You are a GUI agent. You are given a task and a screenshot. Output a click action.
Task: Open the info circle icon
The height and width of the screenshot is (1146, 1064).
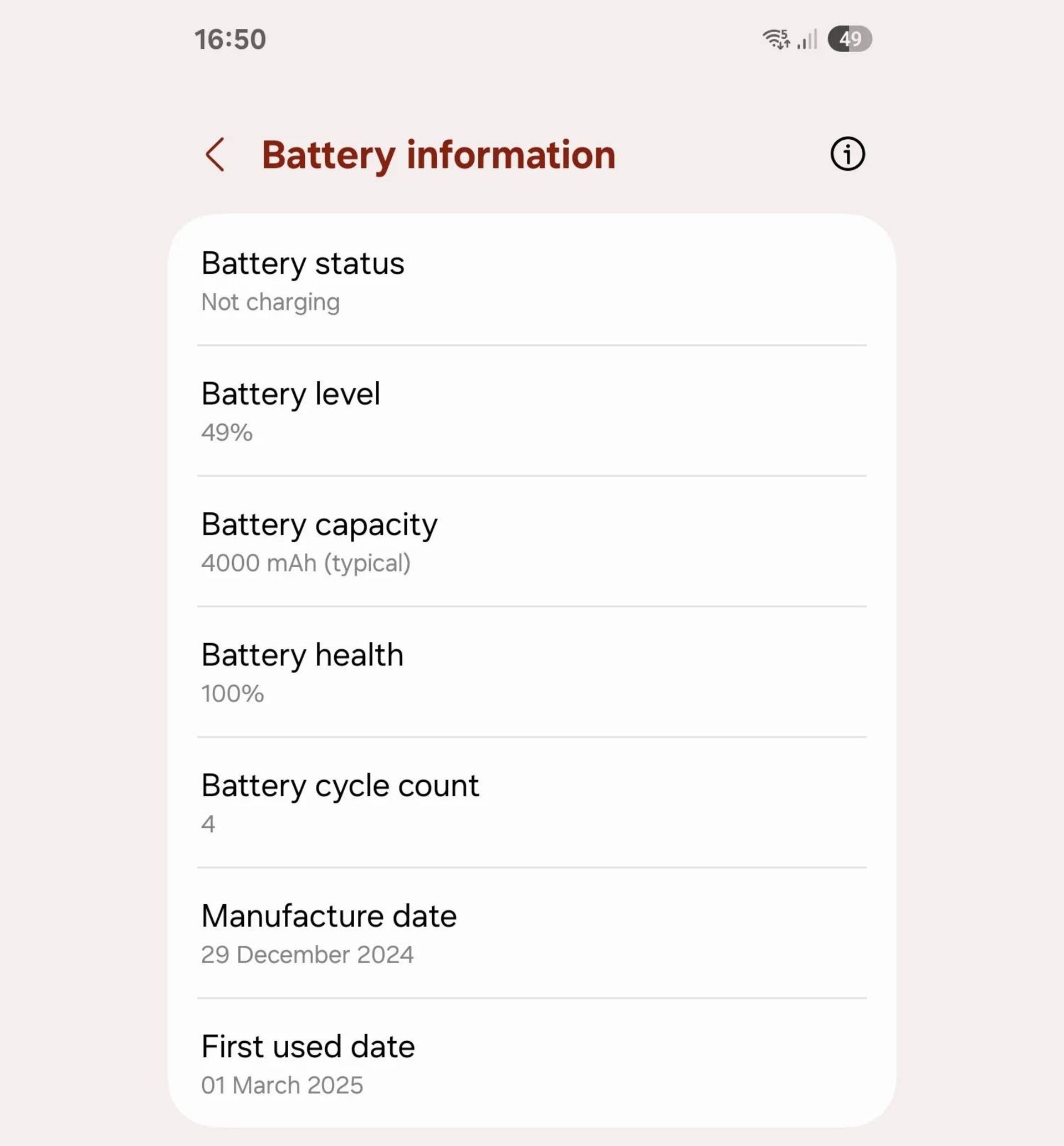847,154
